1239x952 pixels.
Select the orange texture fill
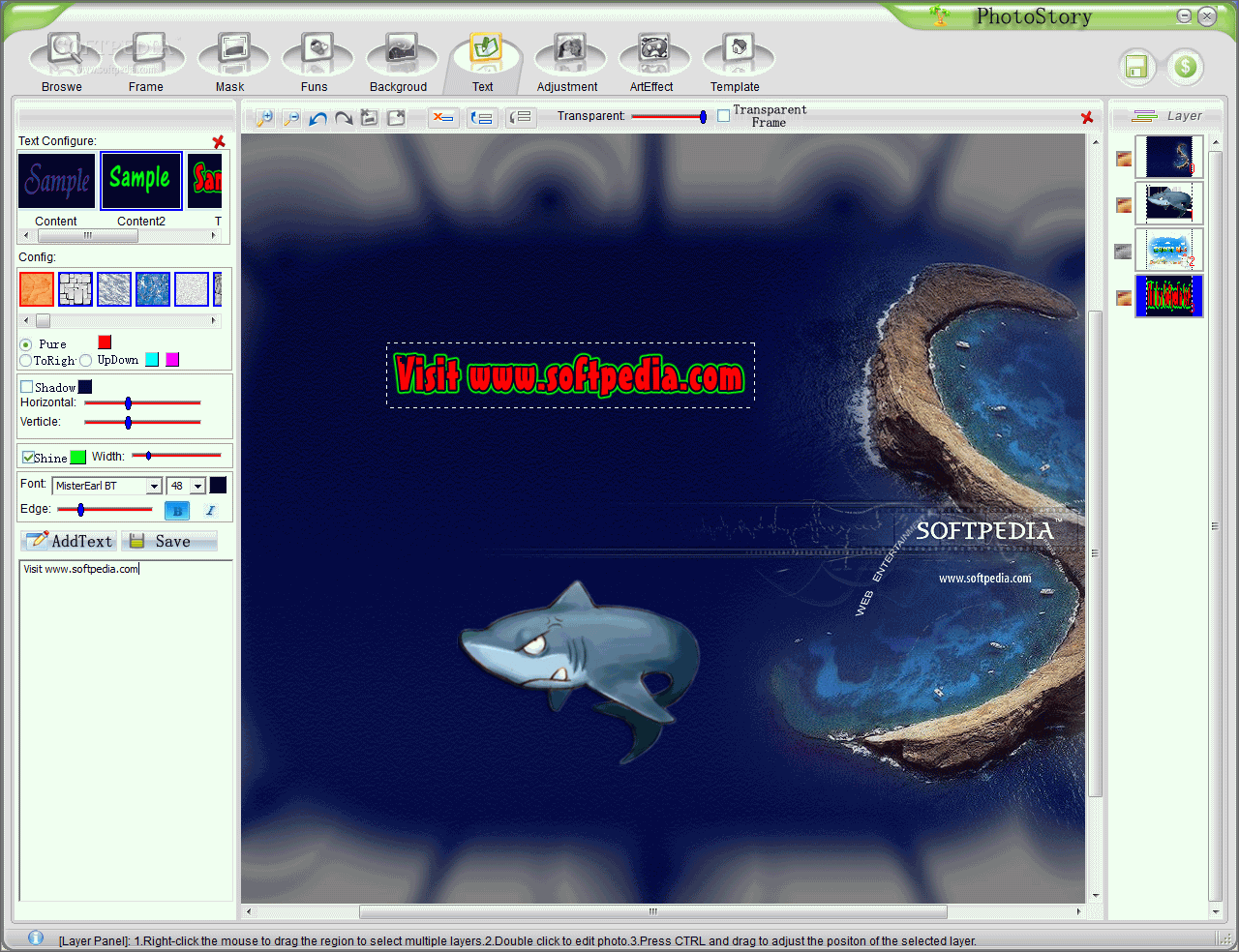click(37, 289)
